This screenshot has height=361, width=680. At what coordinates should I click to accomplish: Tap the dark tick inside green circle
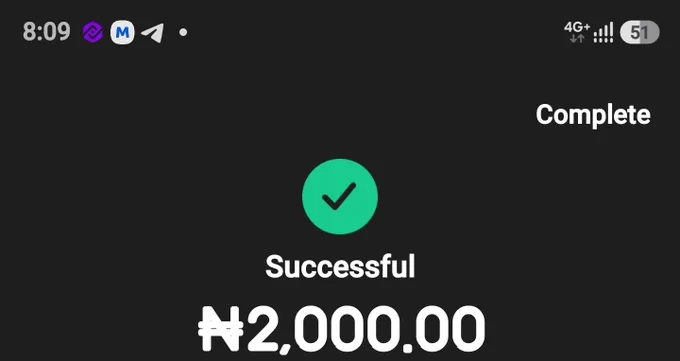click(x=339, y=196)
